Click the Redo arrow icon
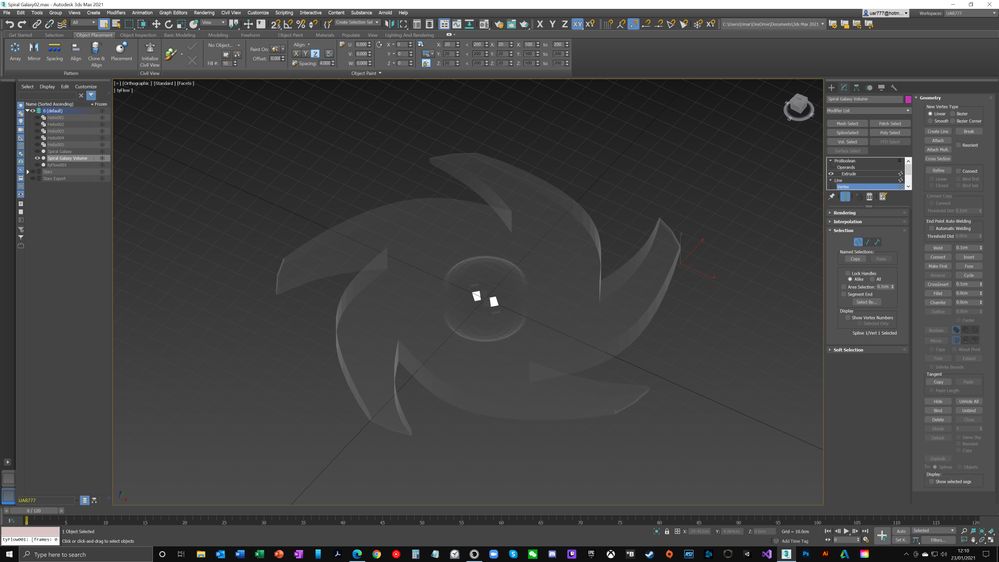 22,24
